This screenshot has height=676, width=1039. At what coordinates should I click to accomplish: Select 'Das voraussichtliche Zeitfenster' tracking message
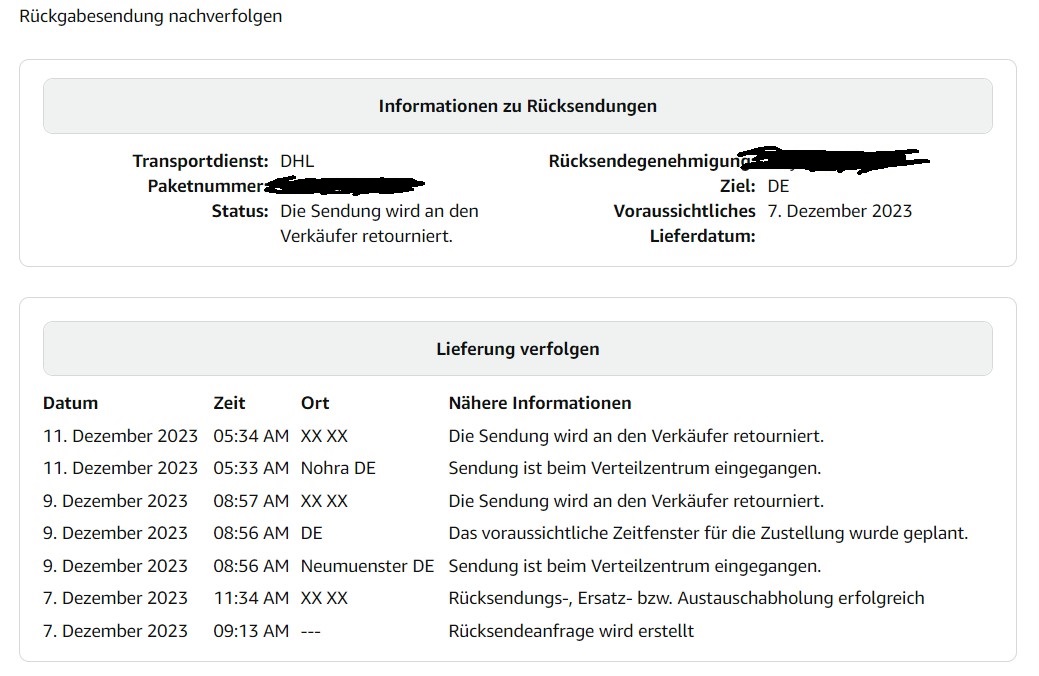[x=708, y=533]
